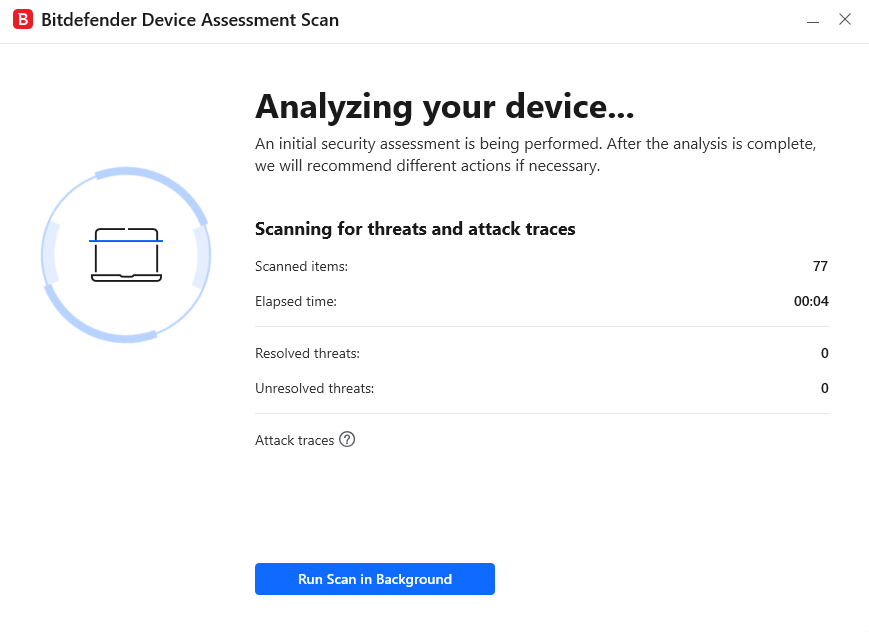The height and width of the screenshot is (632, 869).
Task: Click the laptop scanning icon
Action: [x=126, y=255]
